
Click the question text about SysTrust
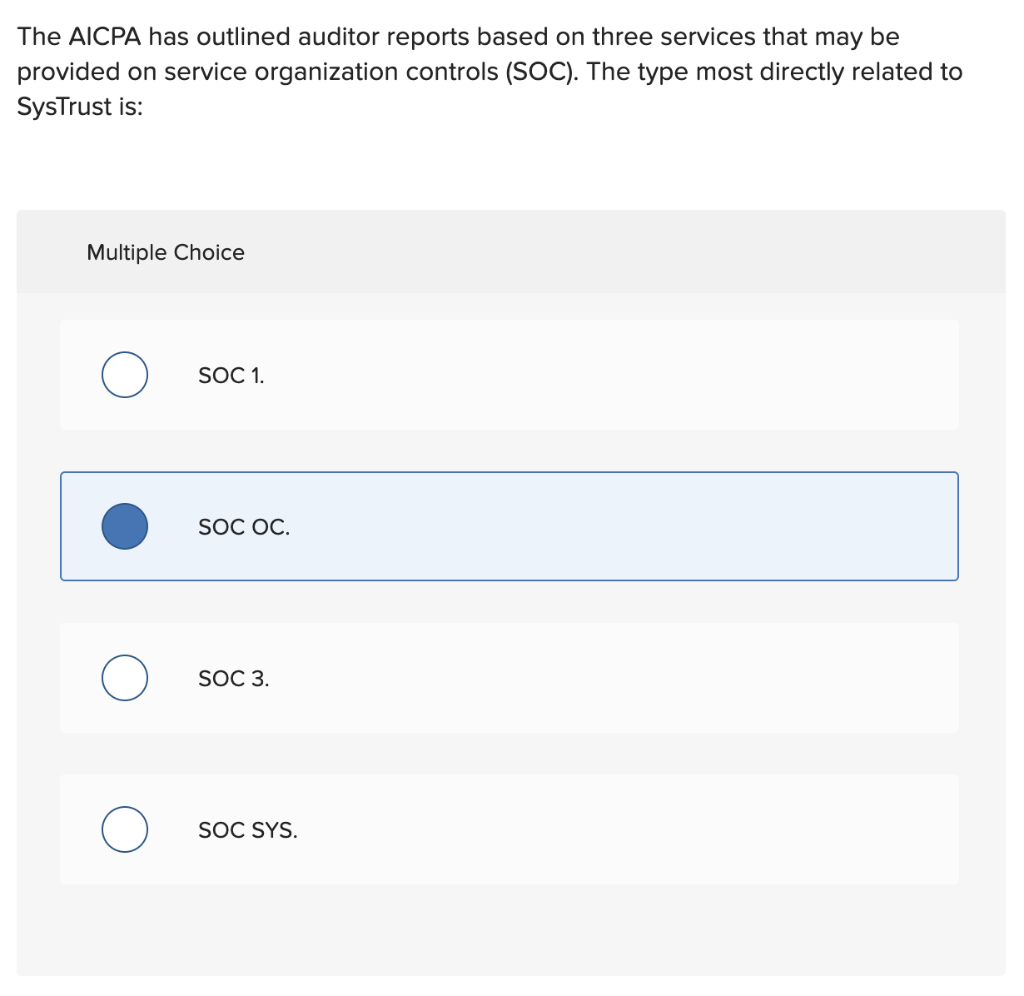coord(490,71)
